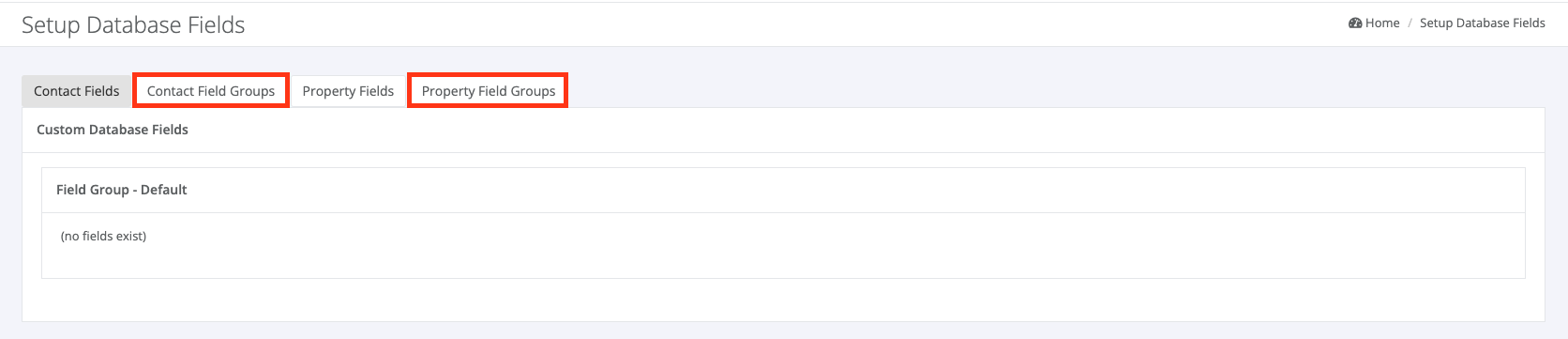Choose the Property Fields tab label
Screen dimensions: 1568x339
(x=348, y=91)
